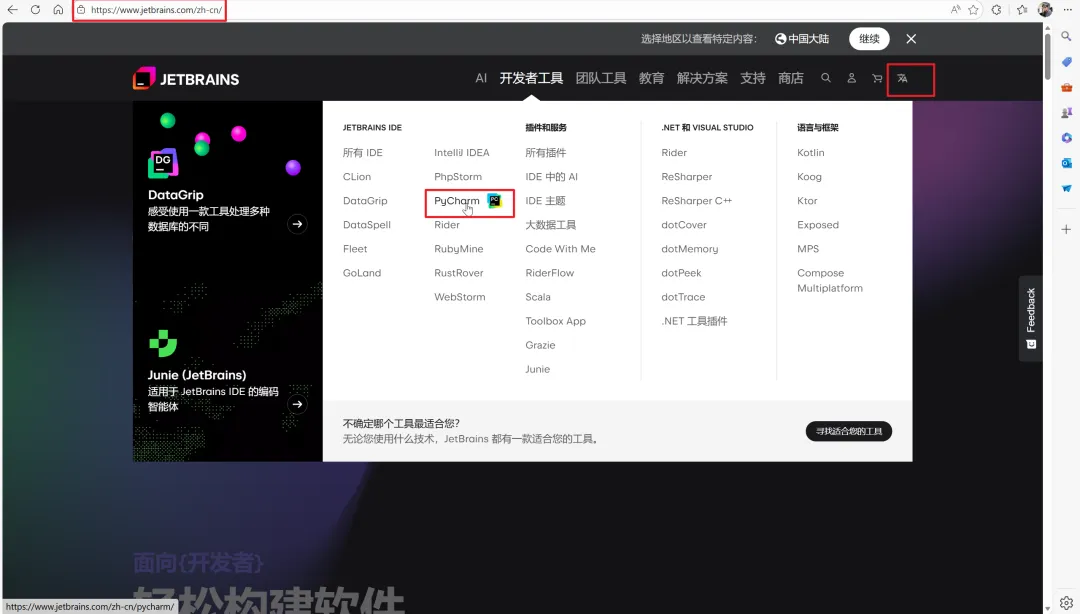Open the Ktor link
The width and height of the screenshot is (1080, 614).
tap(807, 201)
